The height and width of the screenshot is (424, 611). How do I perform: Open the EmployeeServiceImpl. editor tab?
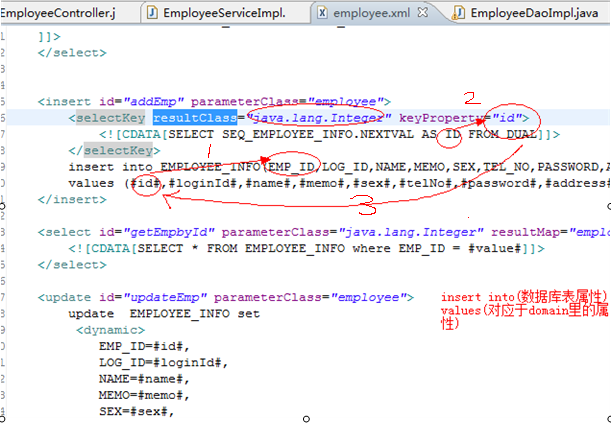click(x=224, y=13)
